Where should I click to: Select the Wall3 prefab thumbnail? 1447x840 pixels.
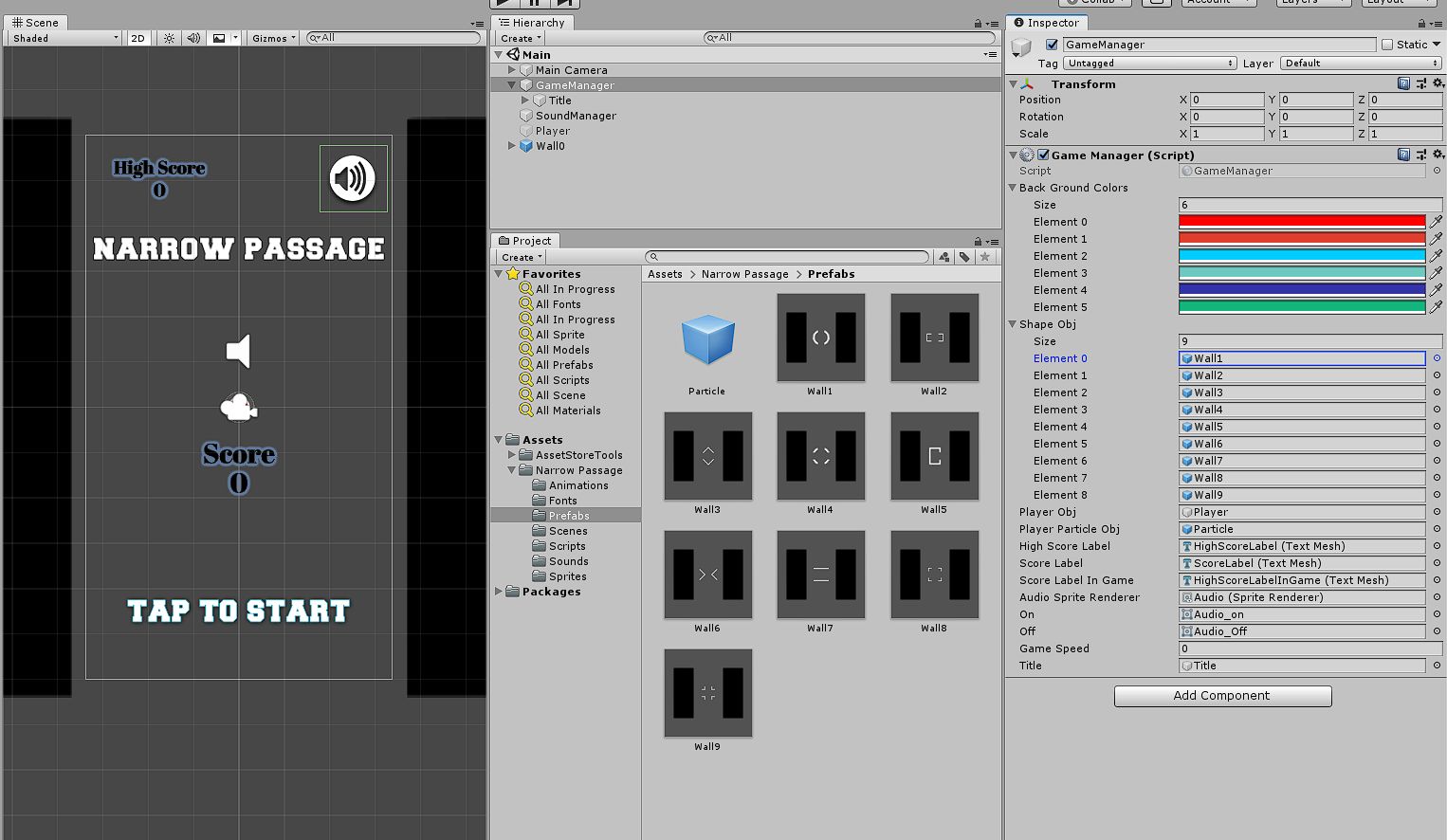(x=707, y=456)
